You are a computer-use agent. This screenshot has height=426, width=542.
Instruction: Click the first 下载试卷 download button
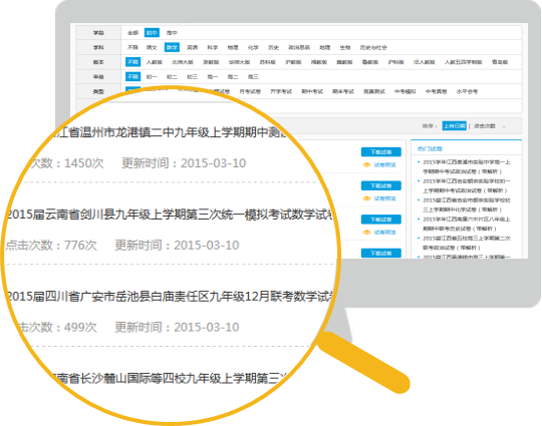point(381,152)
